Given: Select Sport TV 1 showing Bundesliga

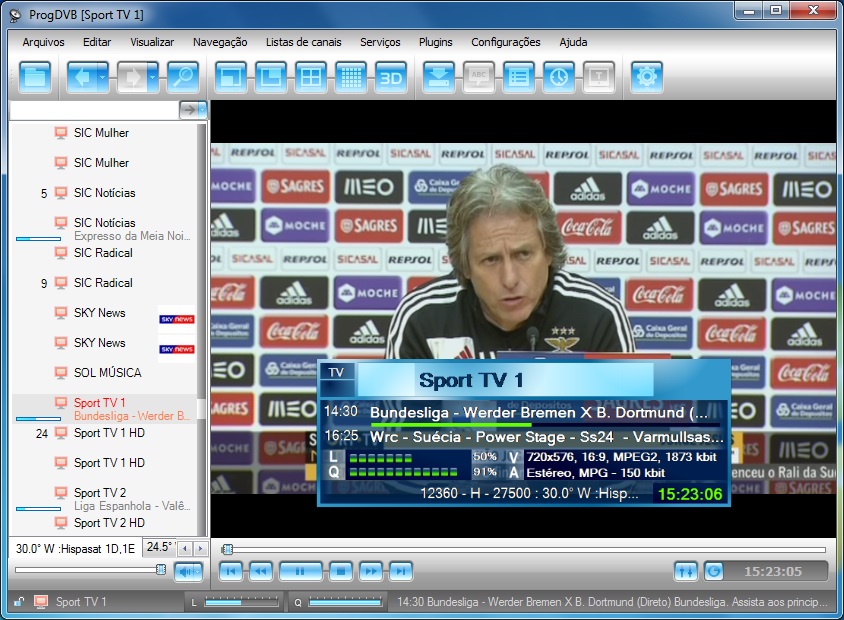Looking at the screenshot, I should coord(104,409).
